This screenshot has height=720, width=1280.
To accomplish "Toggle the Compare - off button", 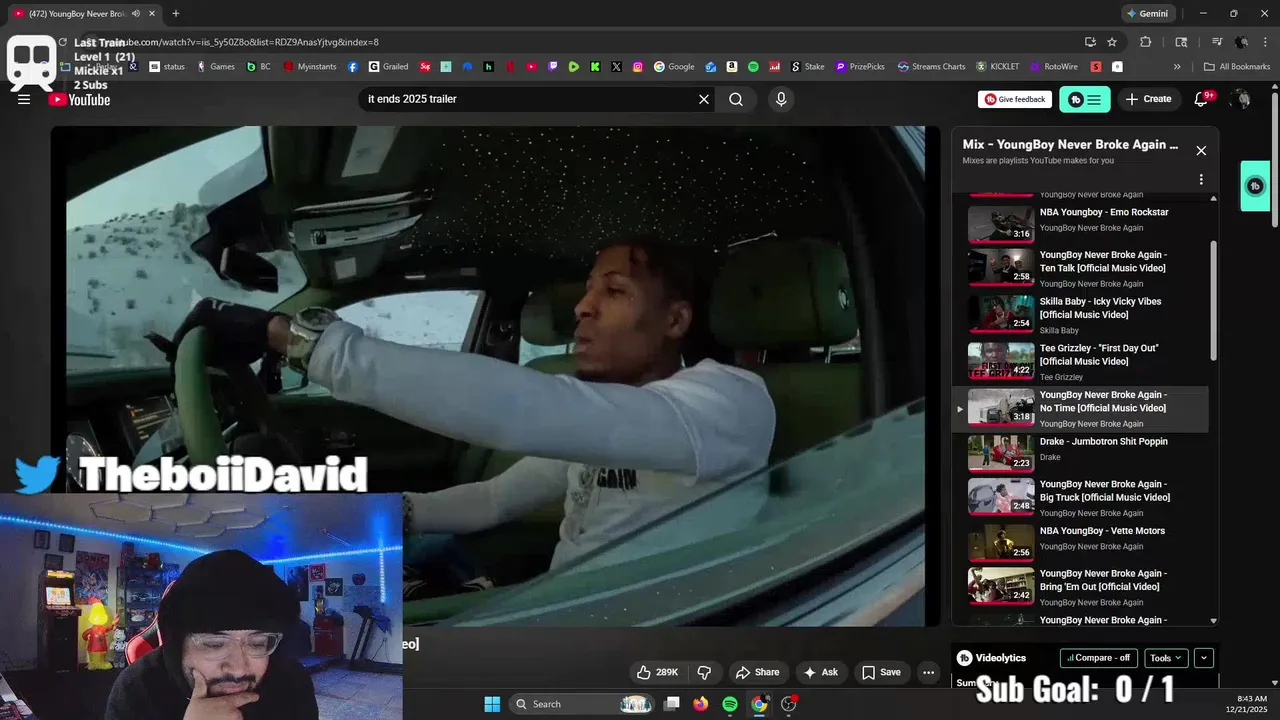I will 1099,658.
